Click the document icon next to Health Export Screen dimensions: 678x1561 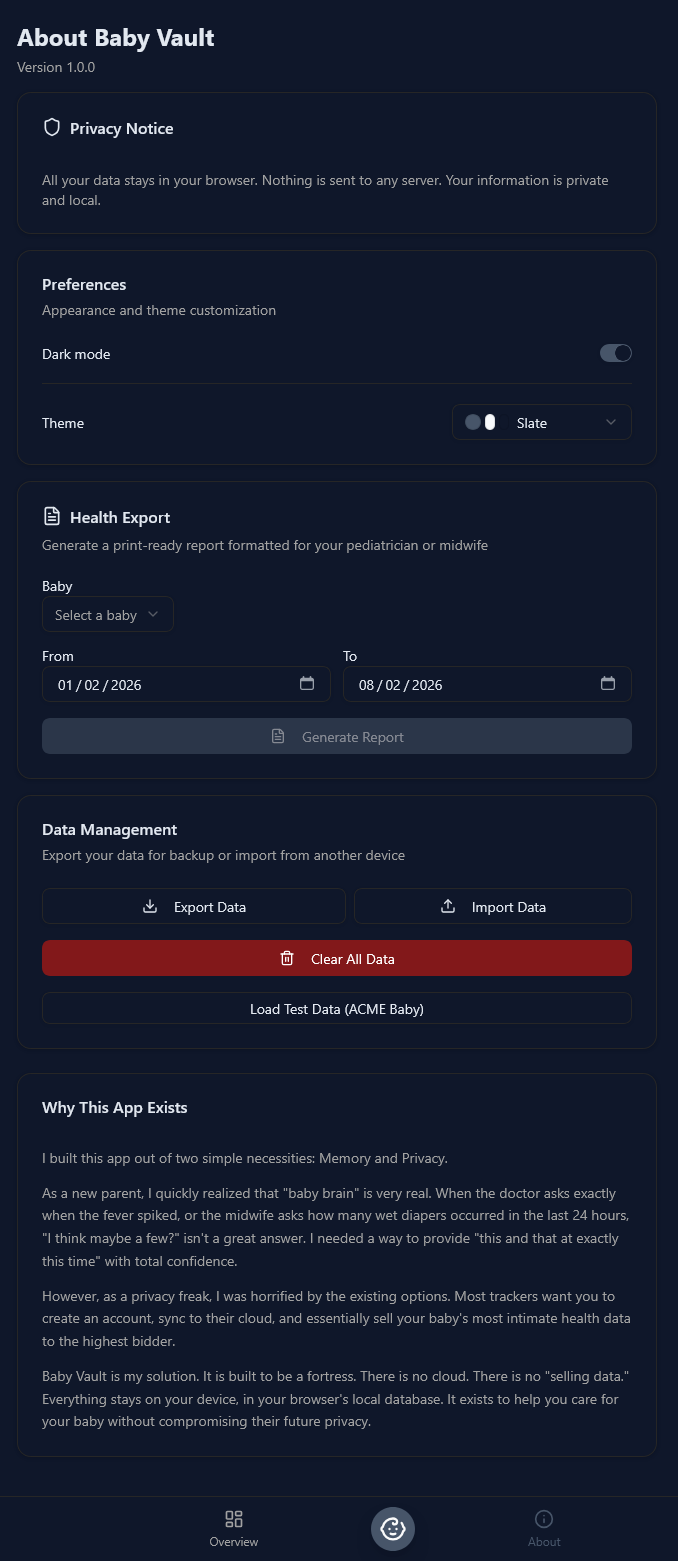pyautogui.click(x=51, y=516)
